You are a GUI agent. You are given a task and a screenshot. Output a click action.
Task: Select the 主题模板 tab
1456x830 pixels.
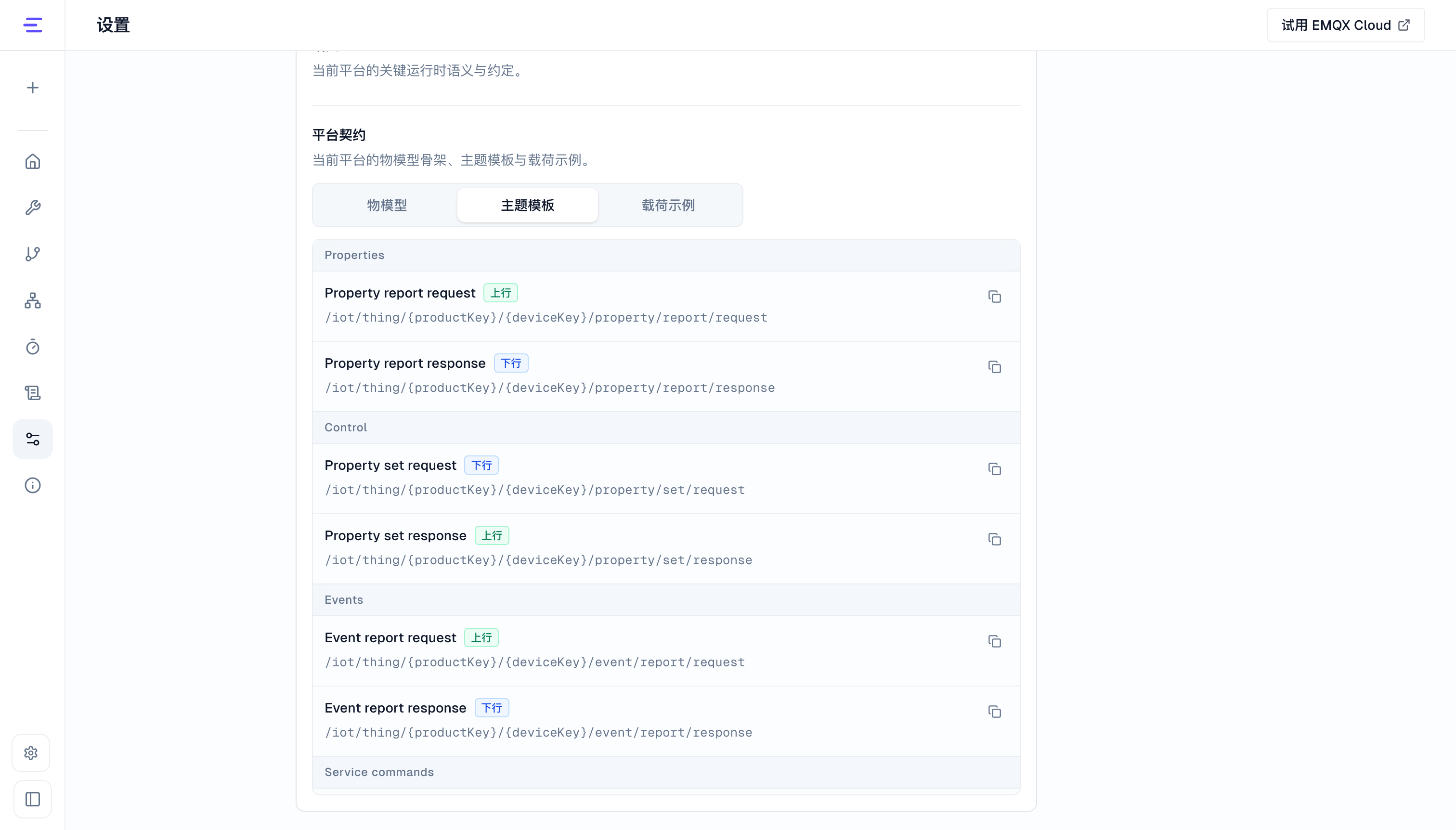[x=527, y=205]
